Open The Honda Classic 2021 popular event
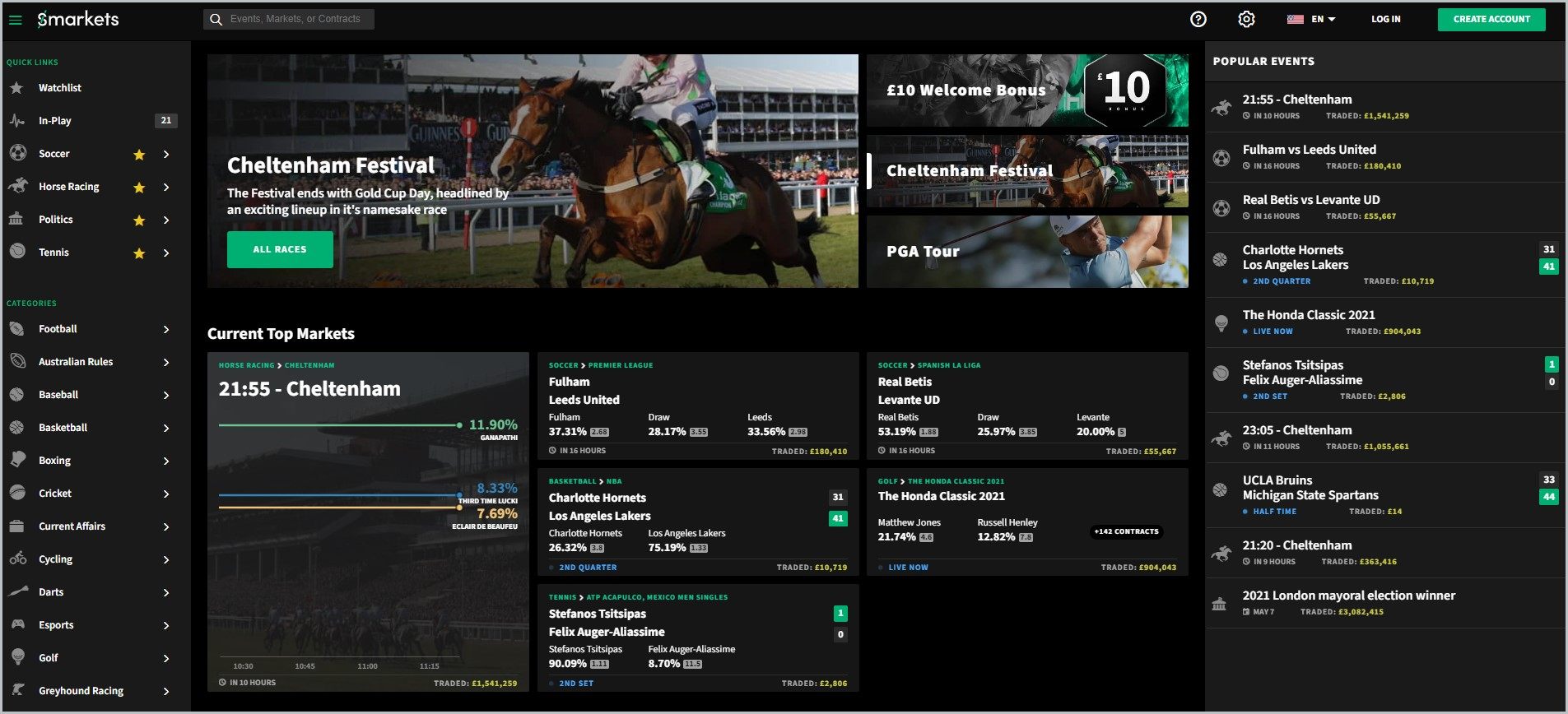1568x714 pixels. click(1385, 322)
